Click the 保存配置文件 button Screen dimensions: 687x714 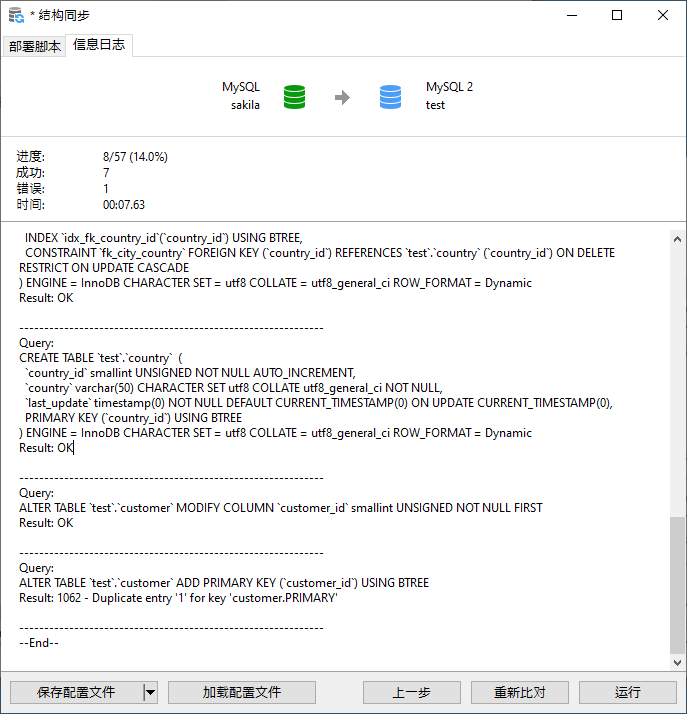[x=76, y=693]
